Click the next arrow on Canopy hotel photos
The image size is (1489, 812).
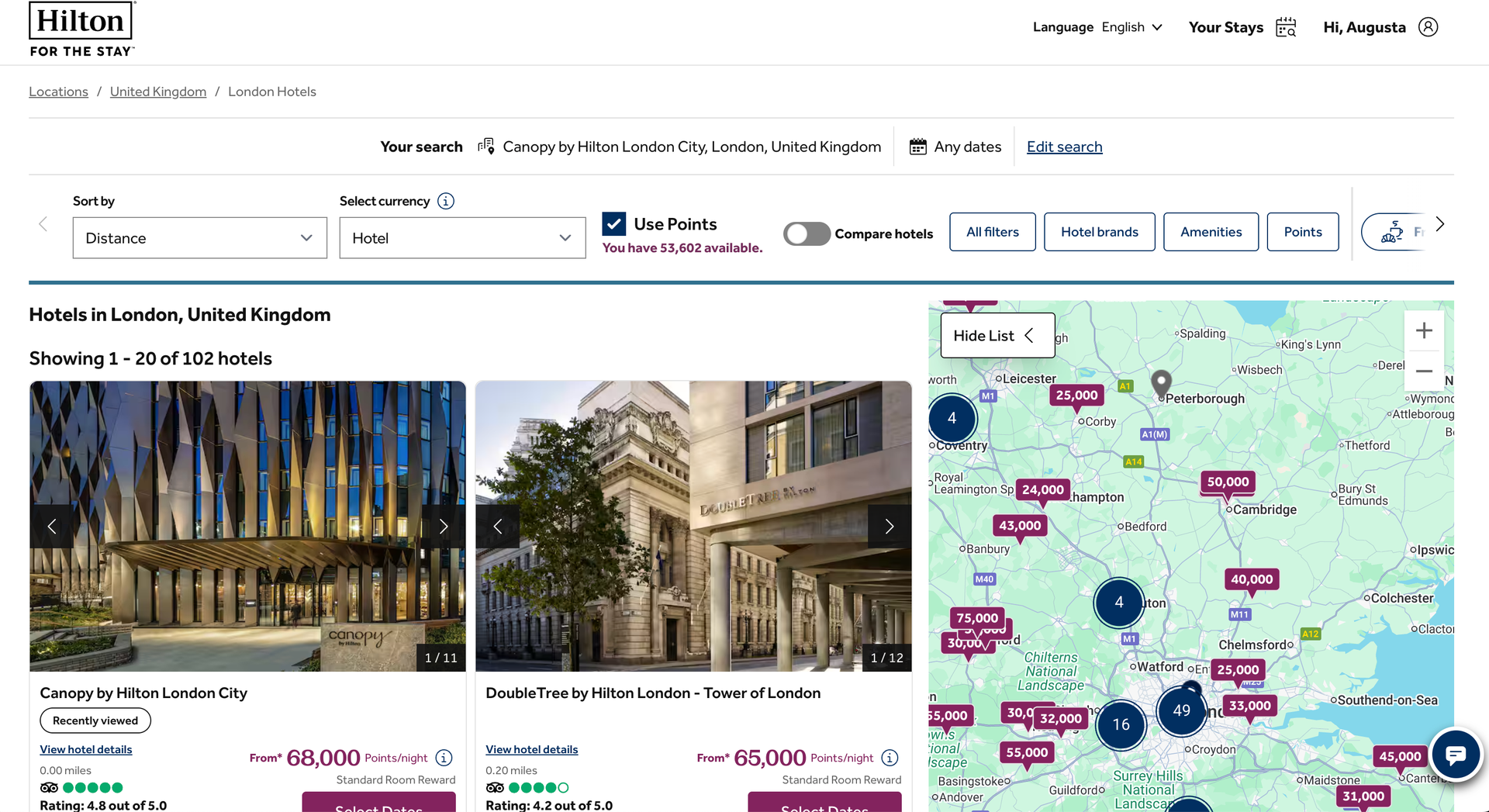444,526
